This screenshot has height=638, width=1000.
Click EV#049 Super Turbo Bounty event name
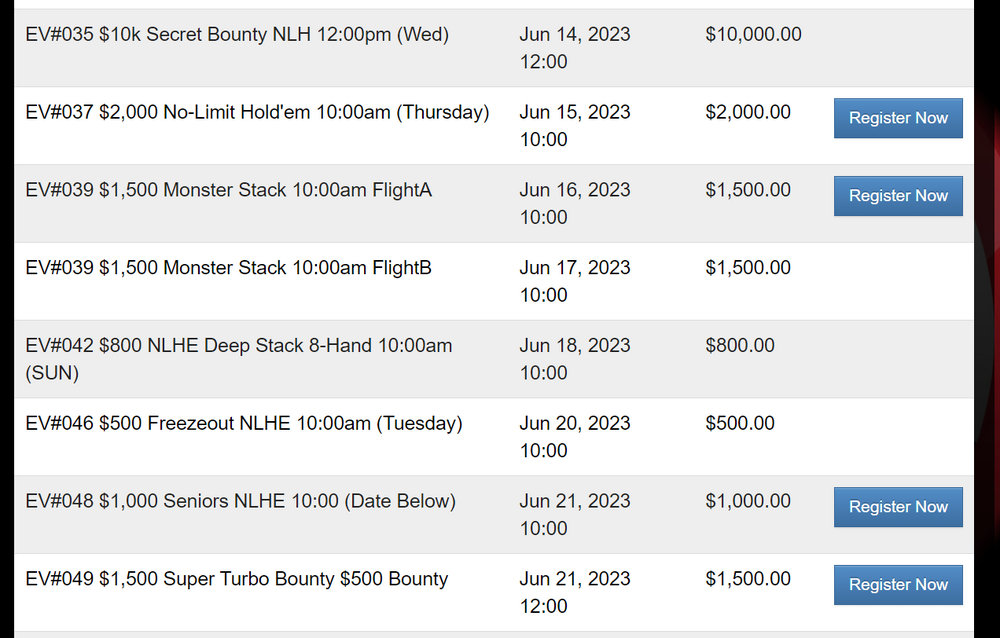(236, 579)
